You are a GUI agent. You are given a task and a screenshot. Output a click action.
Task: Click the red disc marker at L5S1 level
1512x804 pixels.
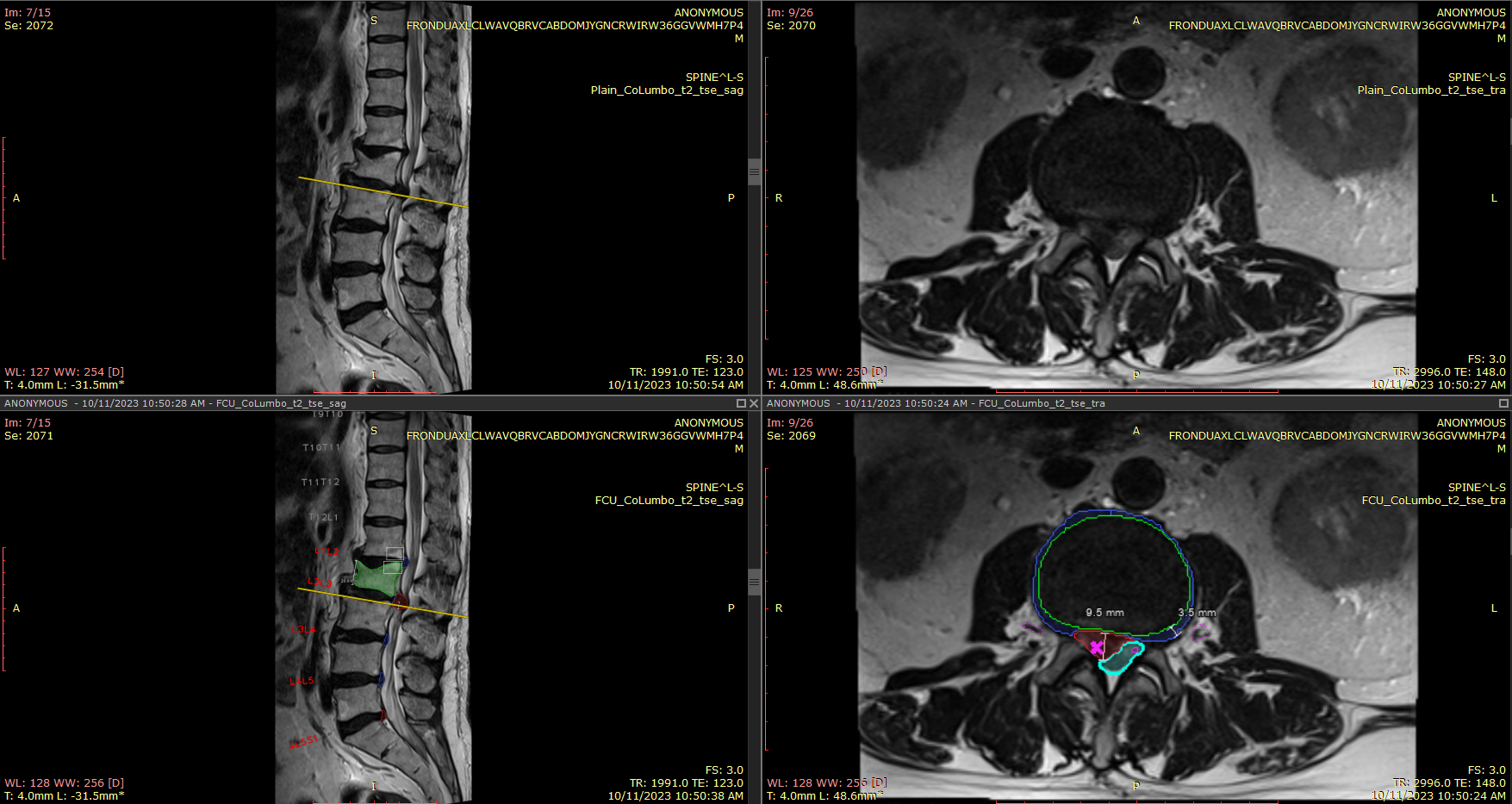383,715
